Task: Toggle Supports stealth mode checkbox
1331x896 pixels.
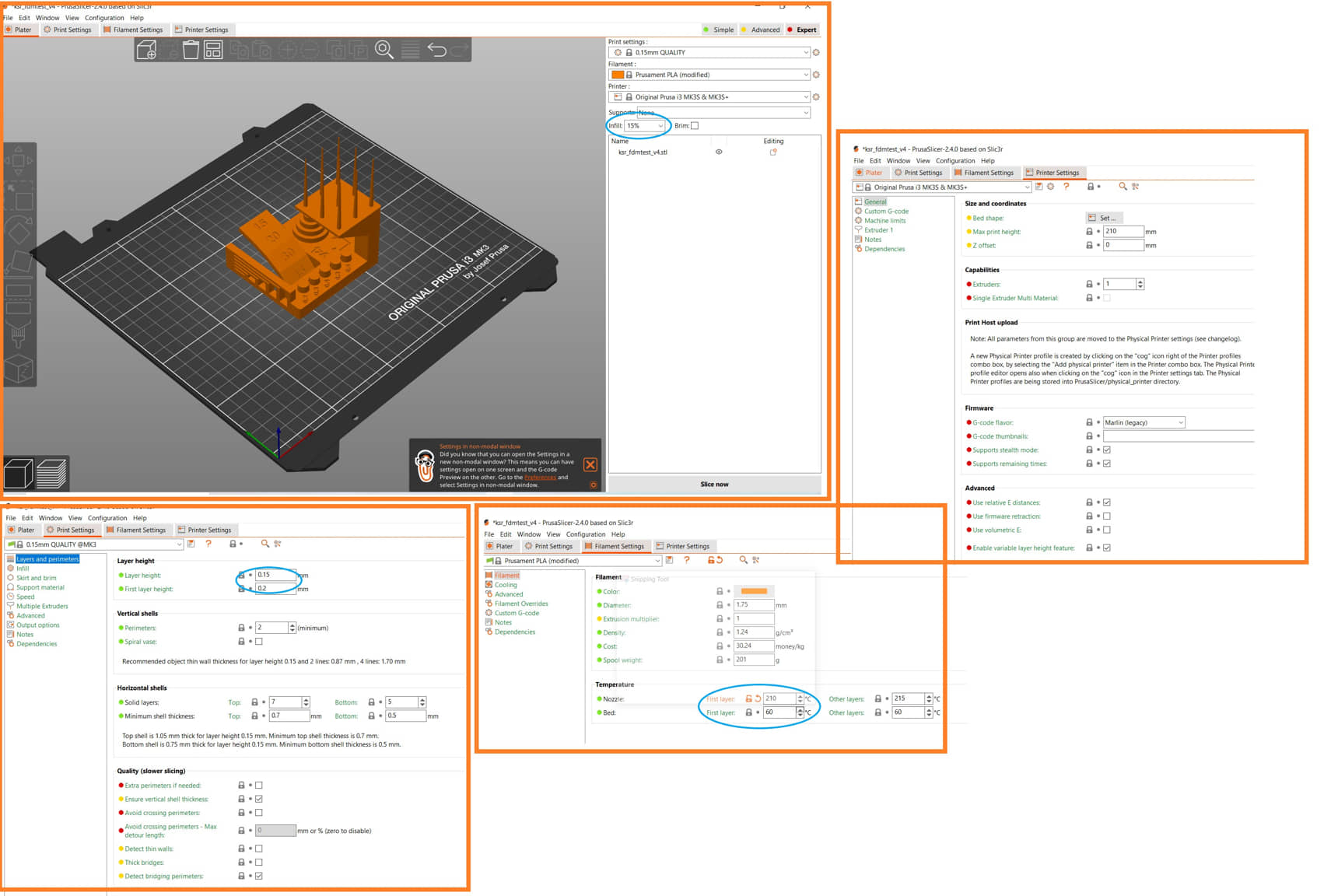Action: tap(1107, 450)
